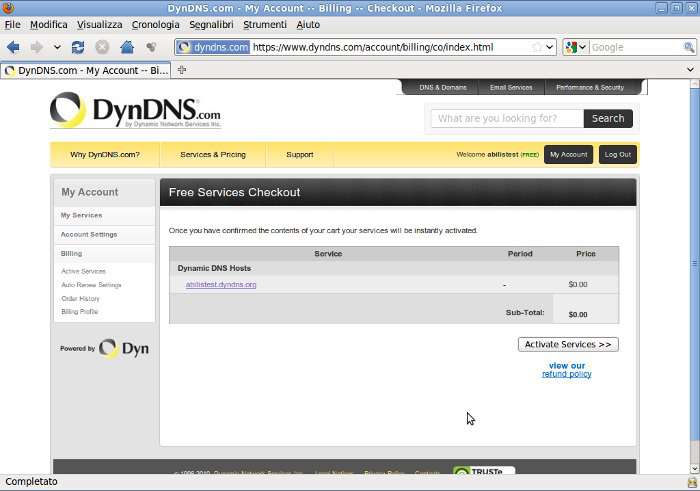The image size is (700, 491).
Task: Open the back/forward history dropdown arrow
Action: pyautogui.click(x=57, y=47)
